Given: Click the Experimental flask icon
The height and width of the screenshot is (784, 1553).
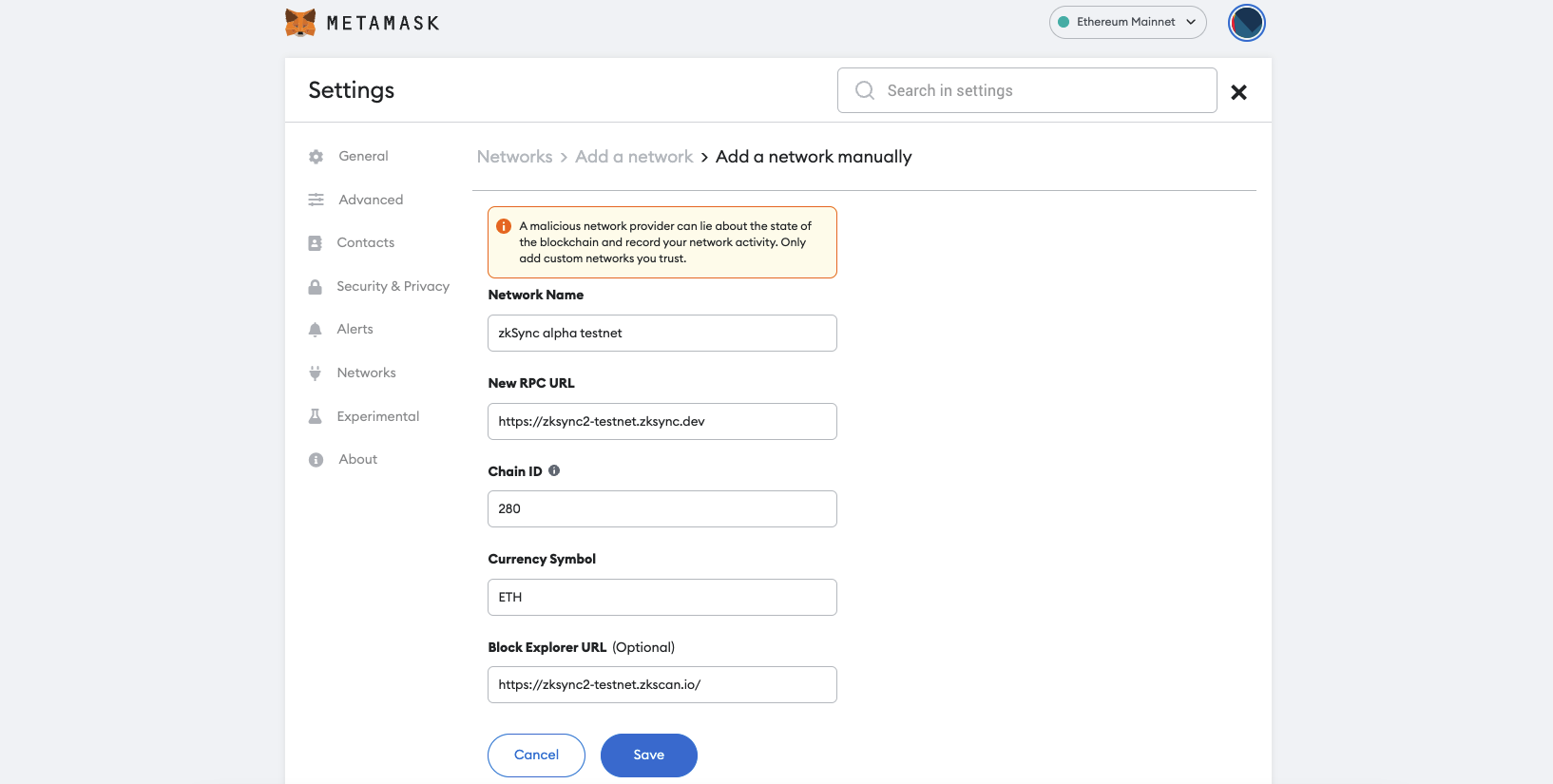Looking at the screenshot, I should (x=315, y=416).
